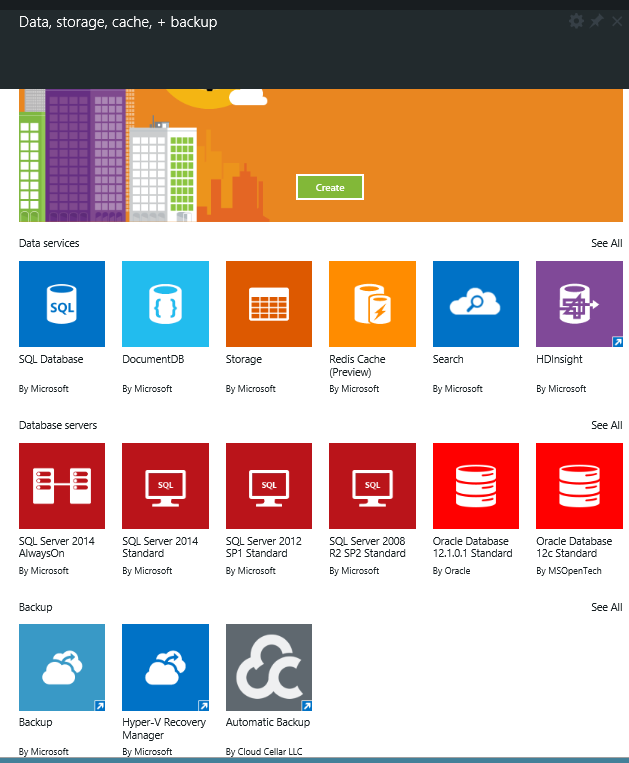This screenshot has height=763, width=629.
Task: Click 'Automatic Backup' label text
Action: point(268,722)
